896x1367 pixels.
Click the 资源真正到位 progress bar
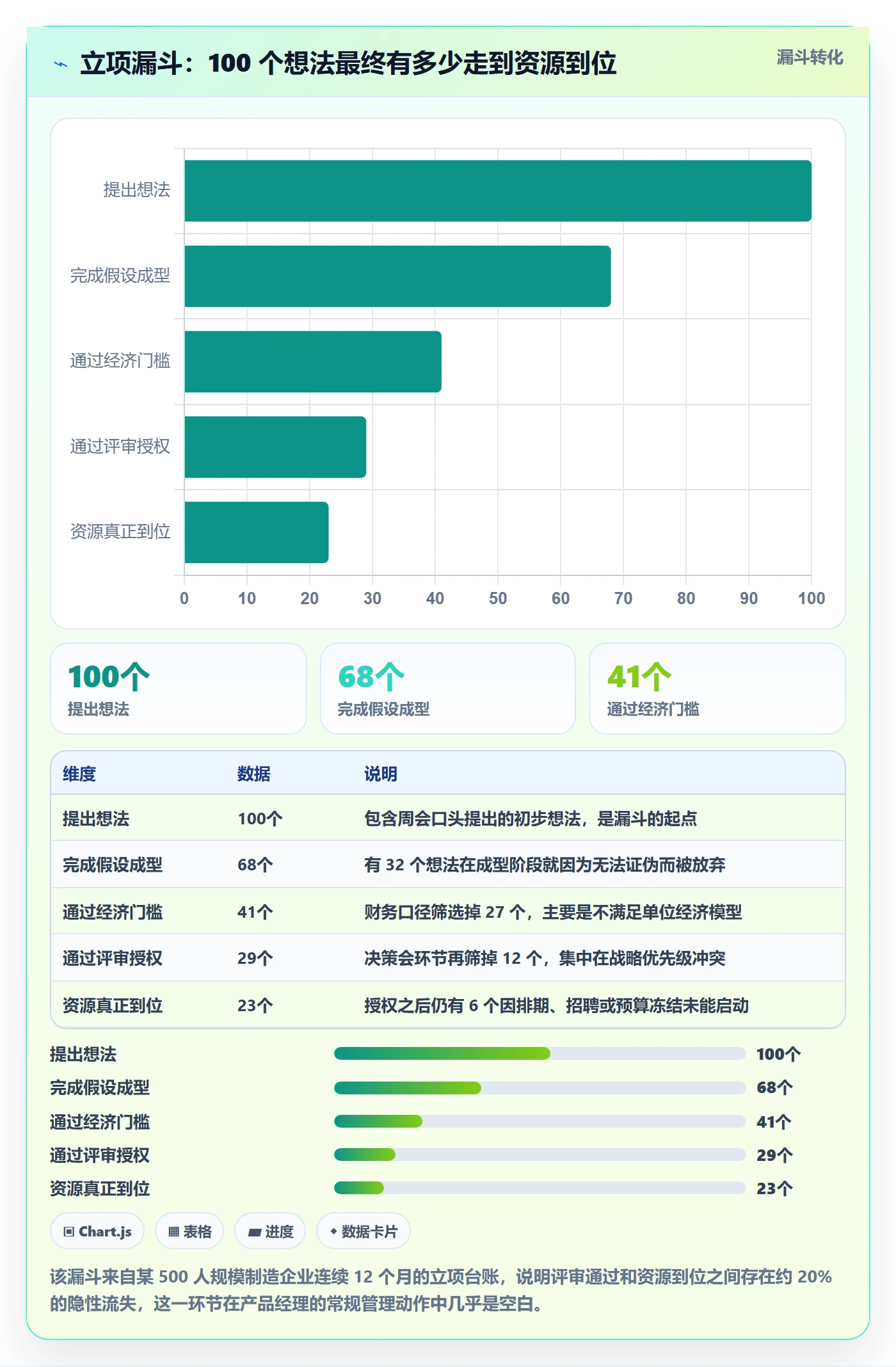point(540,1188)
